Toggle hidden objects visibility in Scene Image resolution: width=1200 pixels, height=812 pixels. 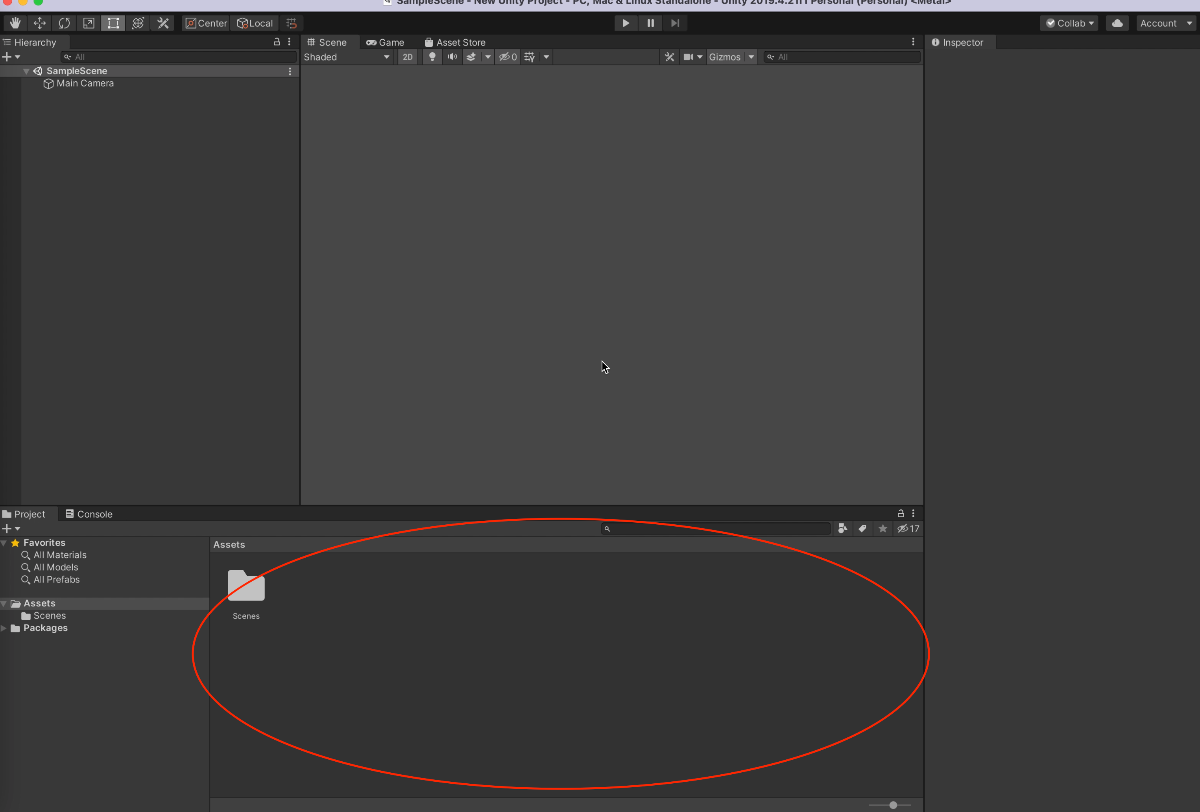(508, 57)
